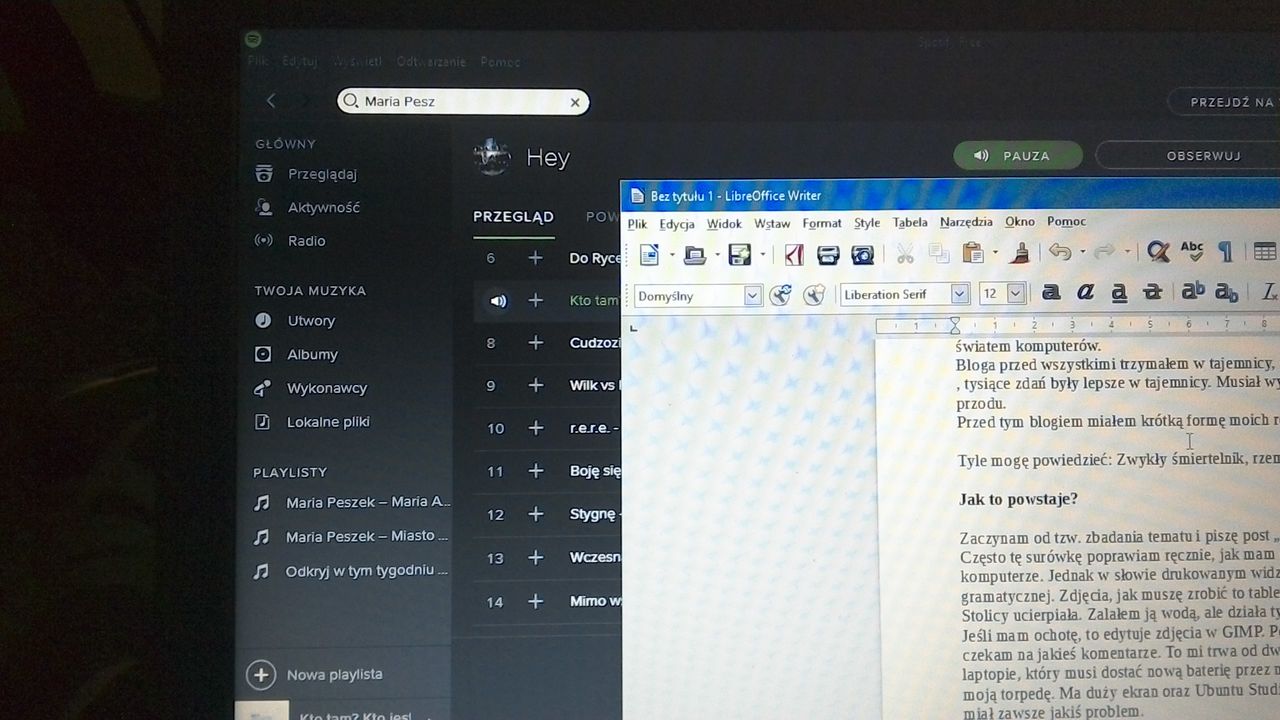The image size is (1280, 720).
Task: Click the Paste clipboard icon
Action: point(972,253)
